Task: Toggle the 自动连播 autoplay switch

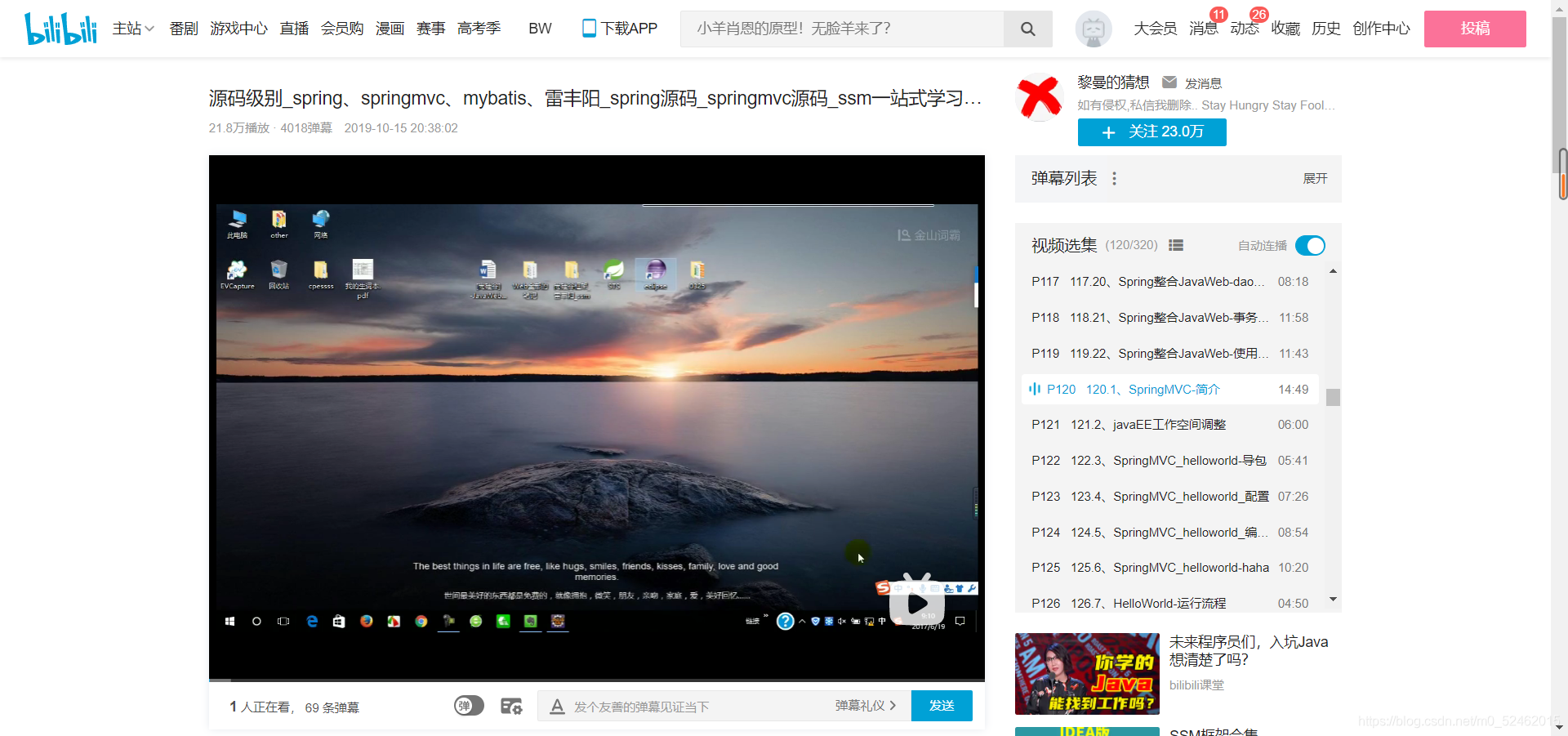Action: (x=1310, y=245)
